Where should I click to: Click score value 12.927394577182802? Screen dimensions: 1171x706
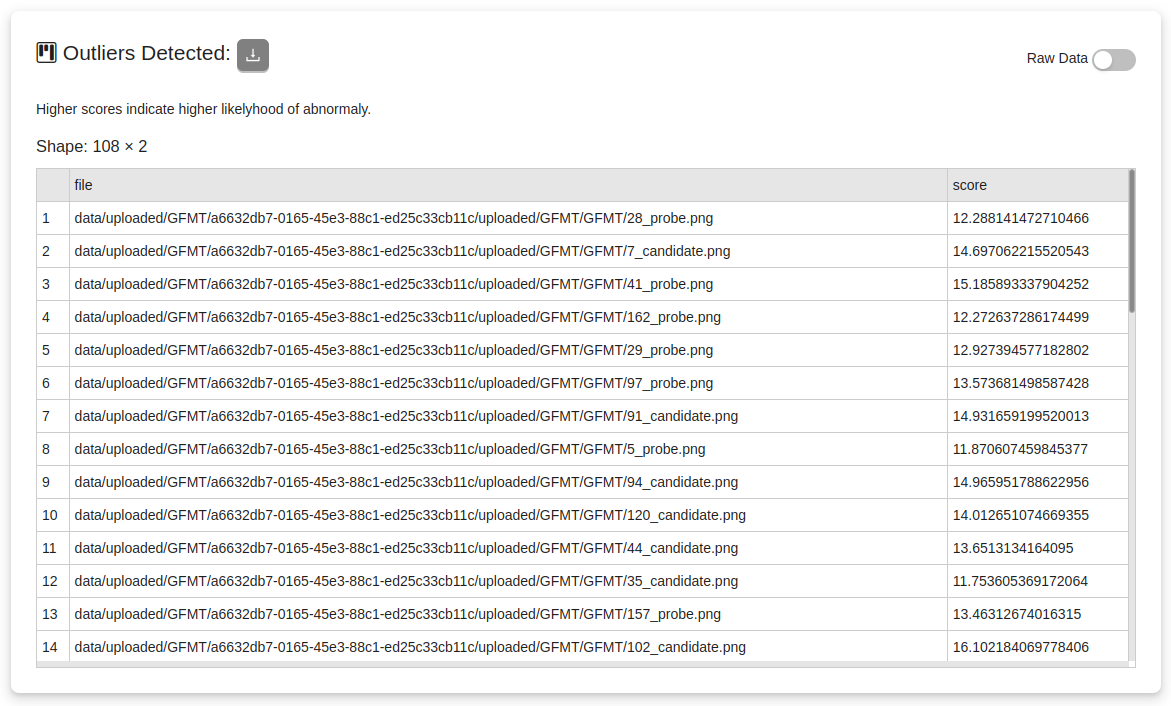1020,350
